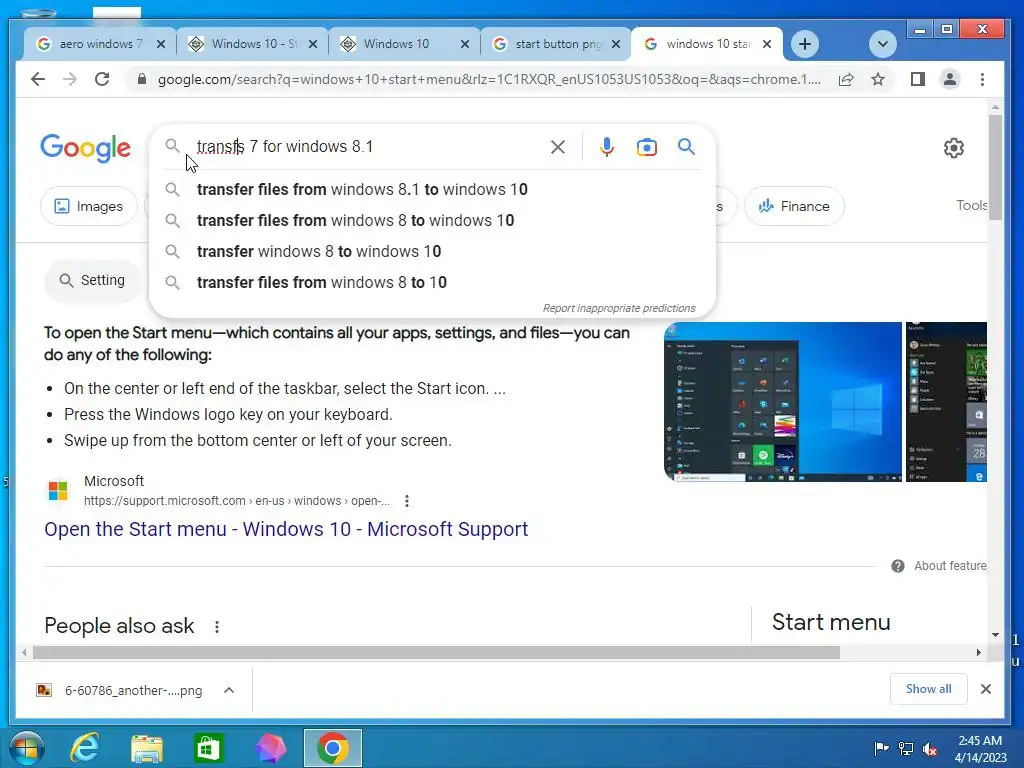Image resolution: width=1024 pixels, height=768 pixels.
Task: Select suggestion transfer files from windows 8.1 to windows 10
Action: pos(432,189)
